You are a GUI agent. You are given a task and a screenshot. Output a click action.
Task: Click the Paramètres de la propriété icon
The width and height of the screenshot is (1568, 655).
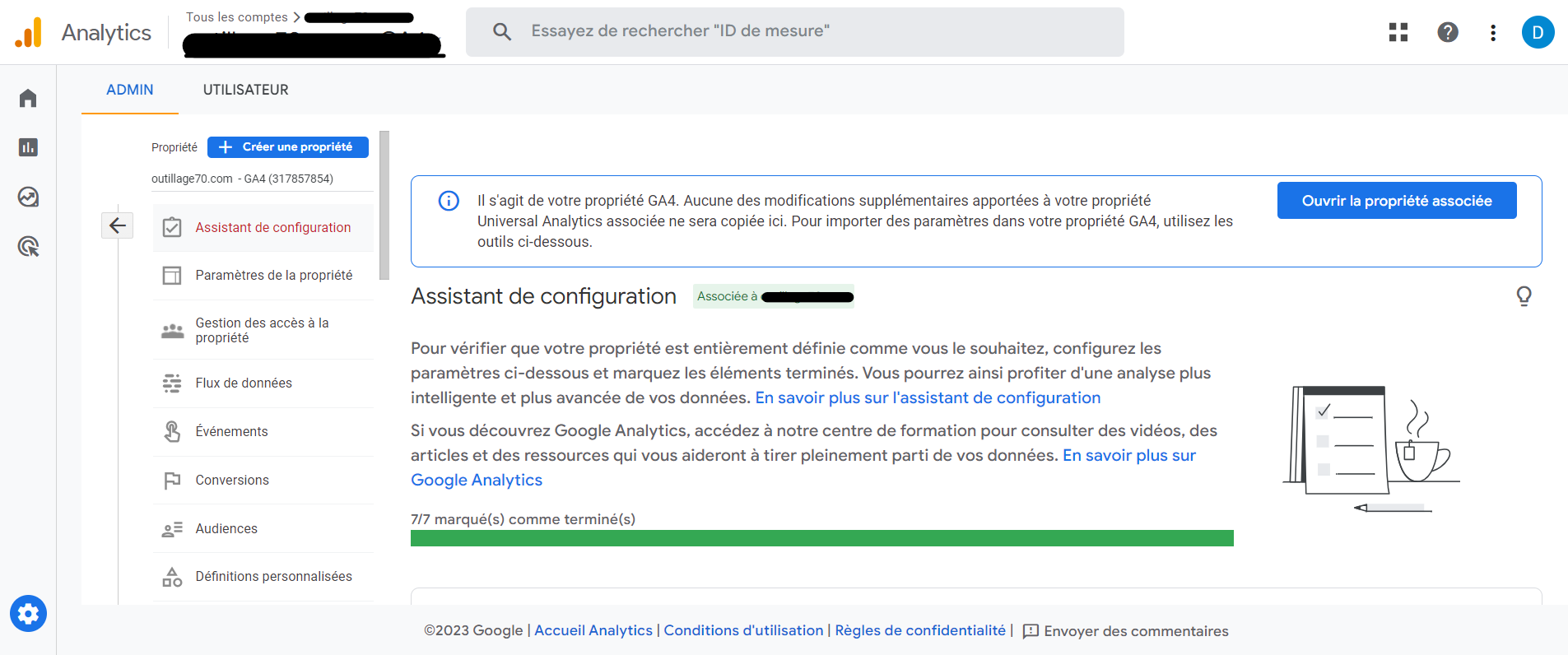[x=172, y=275]
